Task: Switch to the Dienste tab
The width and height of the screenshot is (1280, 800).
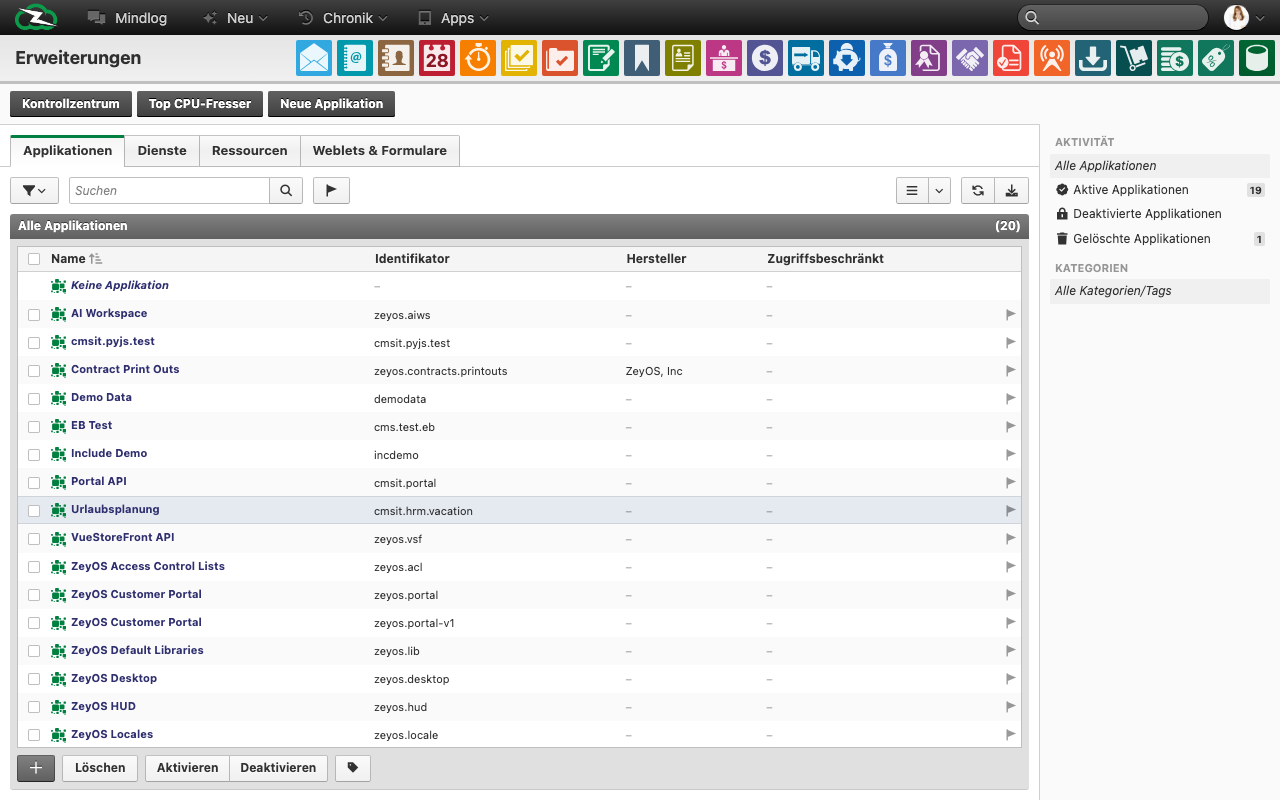Action: [162, 151]
